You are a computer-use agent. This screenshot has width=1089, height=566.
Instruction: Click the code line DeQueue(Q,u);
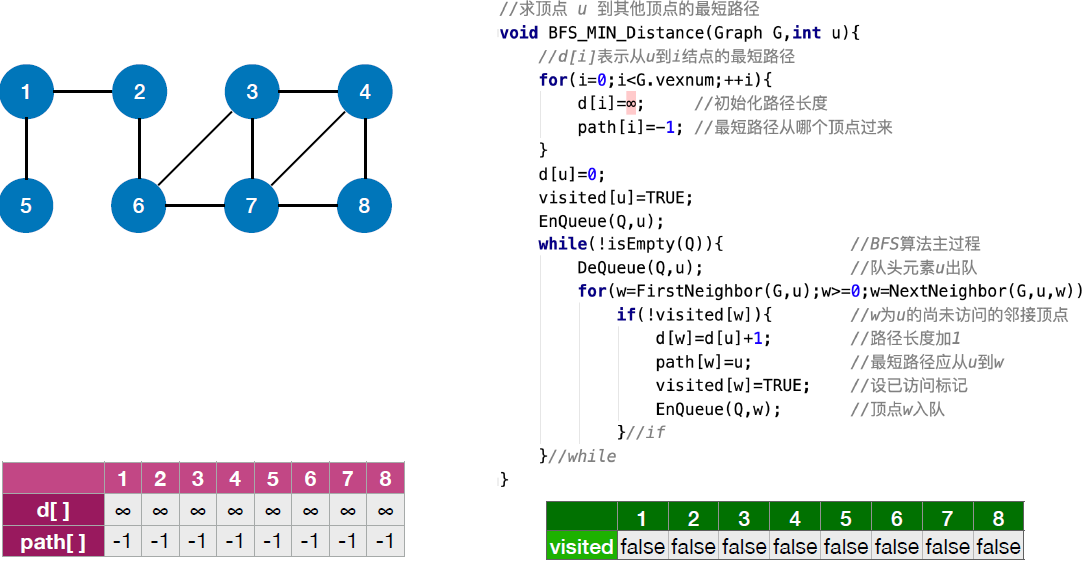click(x=640, y=267)
